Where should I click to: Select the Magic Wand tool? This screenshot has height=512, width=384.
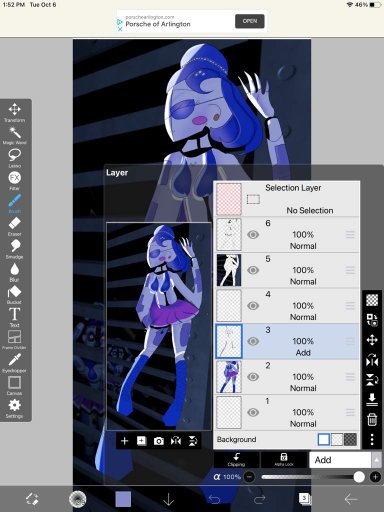(x=14, y=135)
